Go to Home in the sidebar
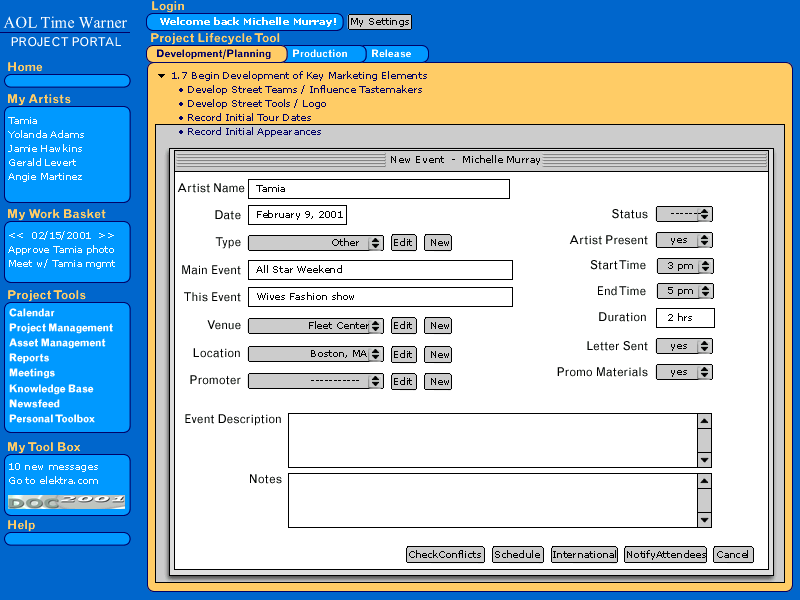The height and width of the screenshot is (600, 800). coord(25,67)
